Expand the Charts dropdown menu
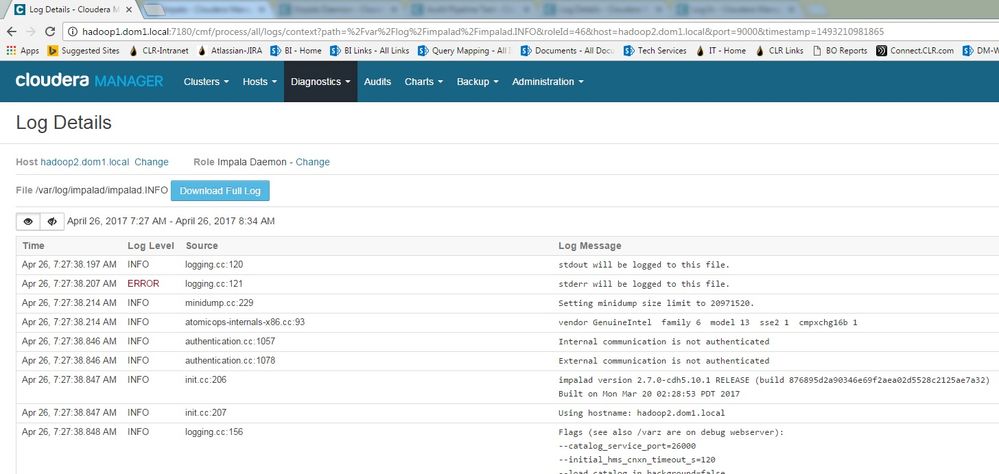This screenshot has height=474, width=999. (424, 82)
